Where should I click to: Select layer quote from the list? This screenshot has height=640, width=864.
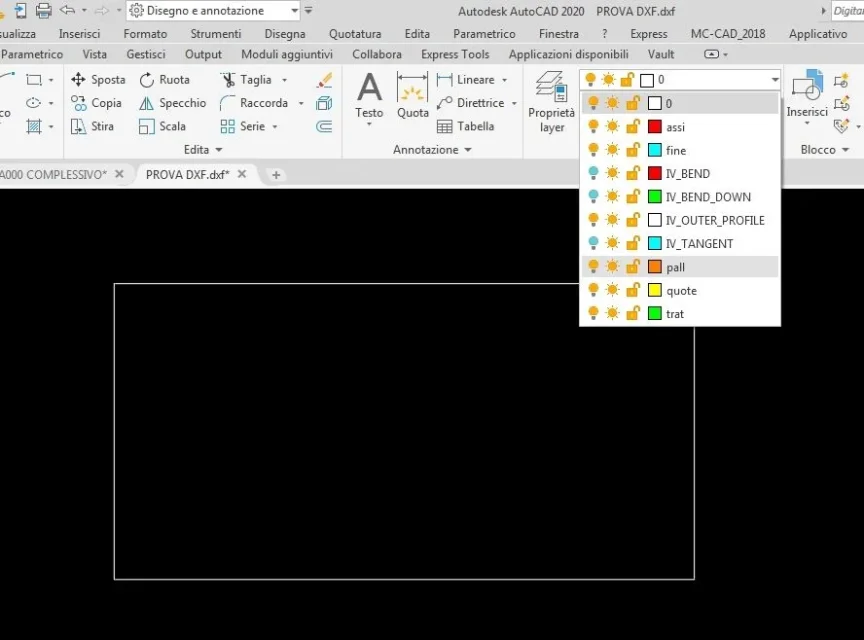click(680, 291)
